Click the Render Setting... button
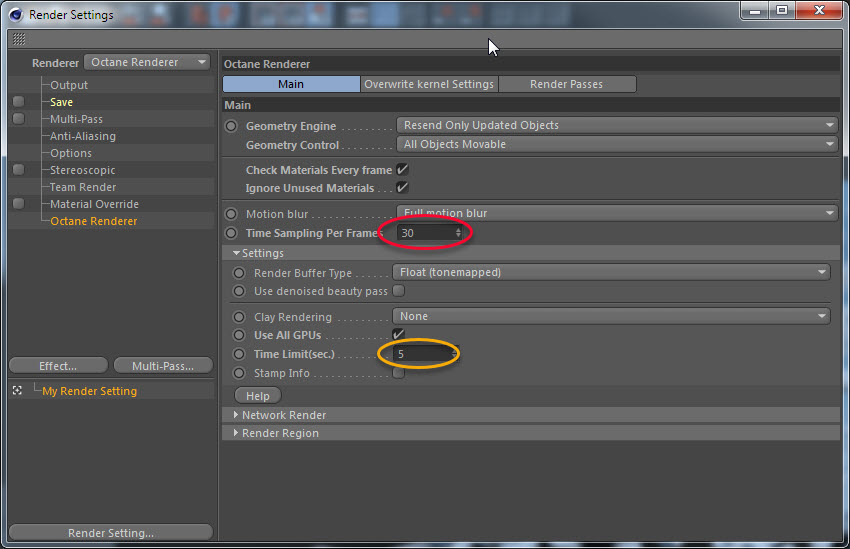The height and width of the screenshot is (549, 850). click(111, 533)
